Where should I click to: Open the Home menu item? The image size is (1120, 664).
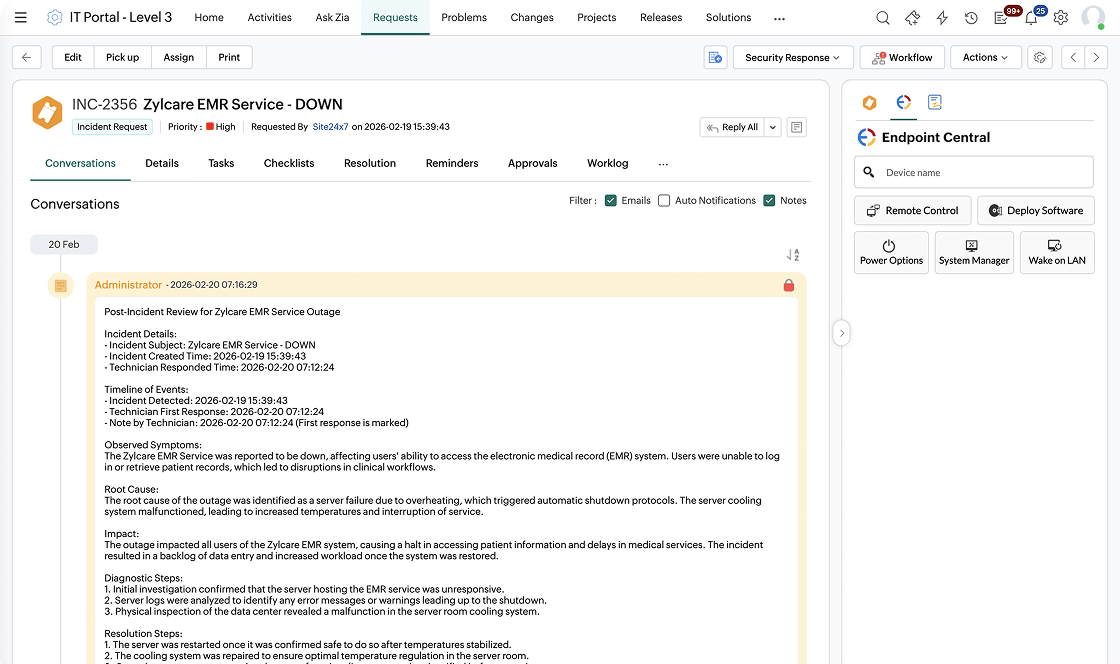(x=209, y=17)
